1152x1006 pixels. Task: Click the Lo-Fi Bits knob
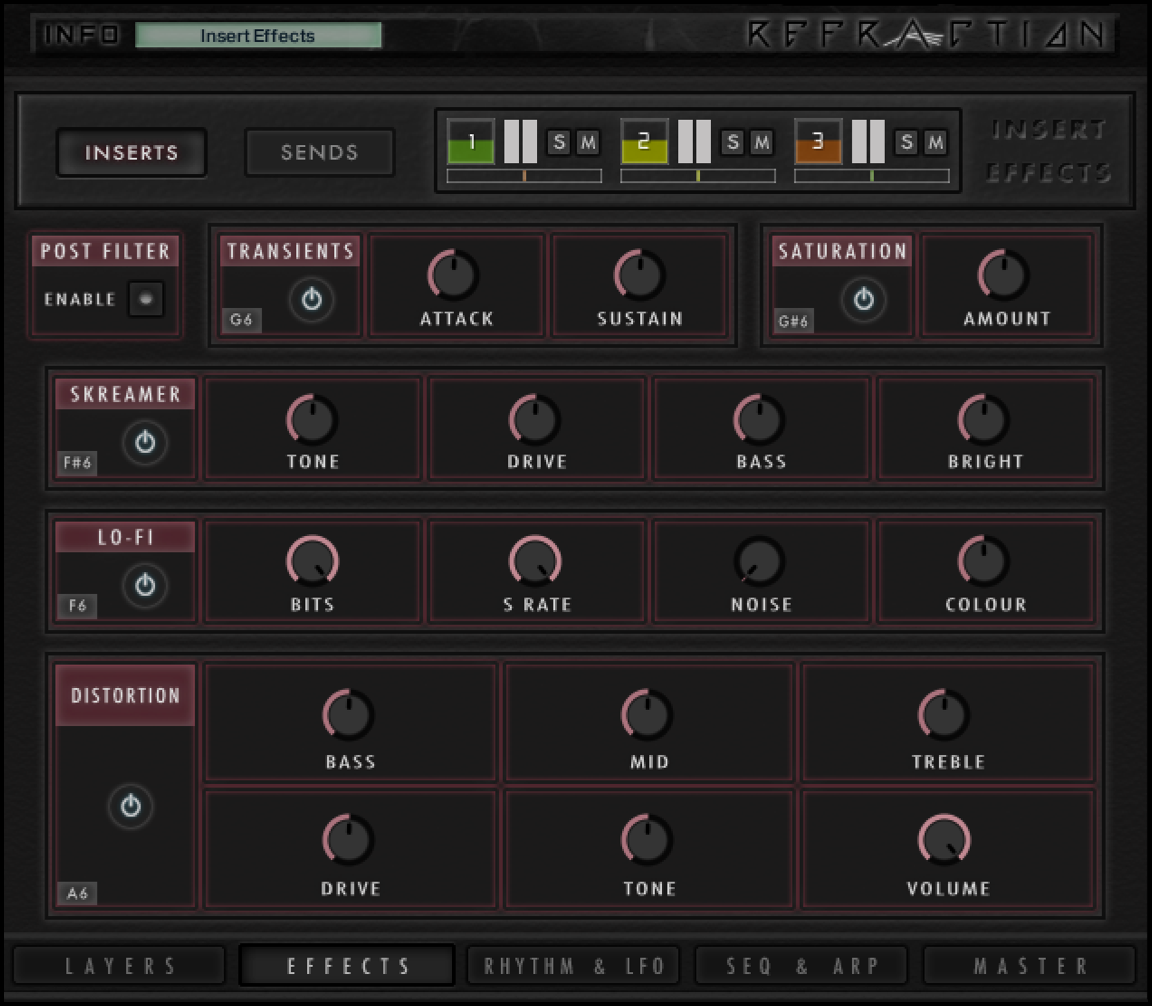pos(312,561)
